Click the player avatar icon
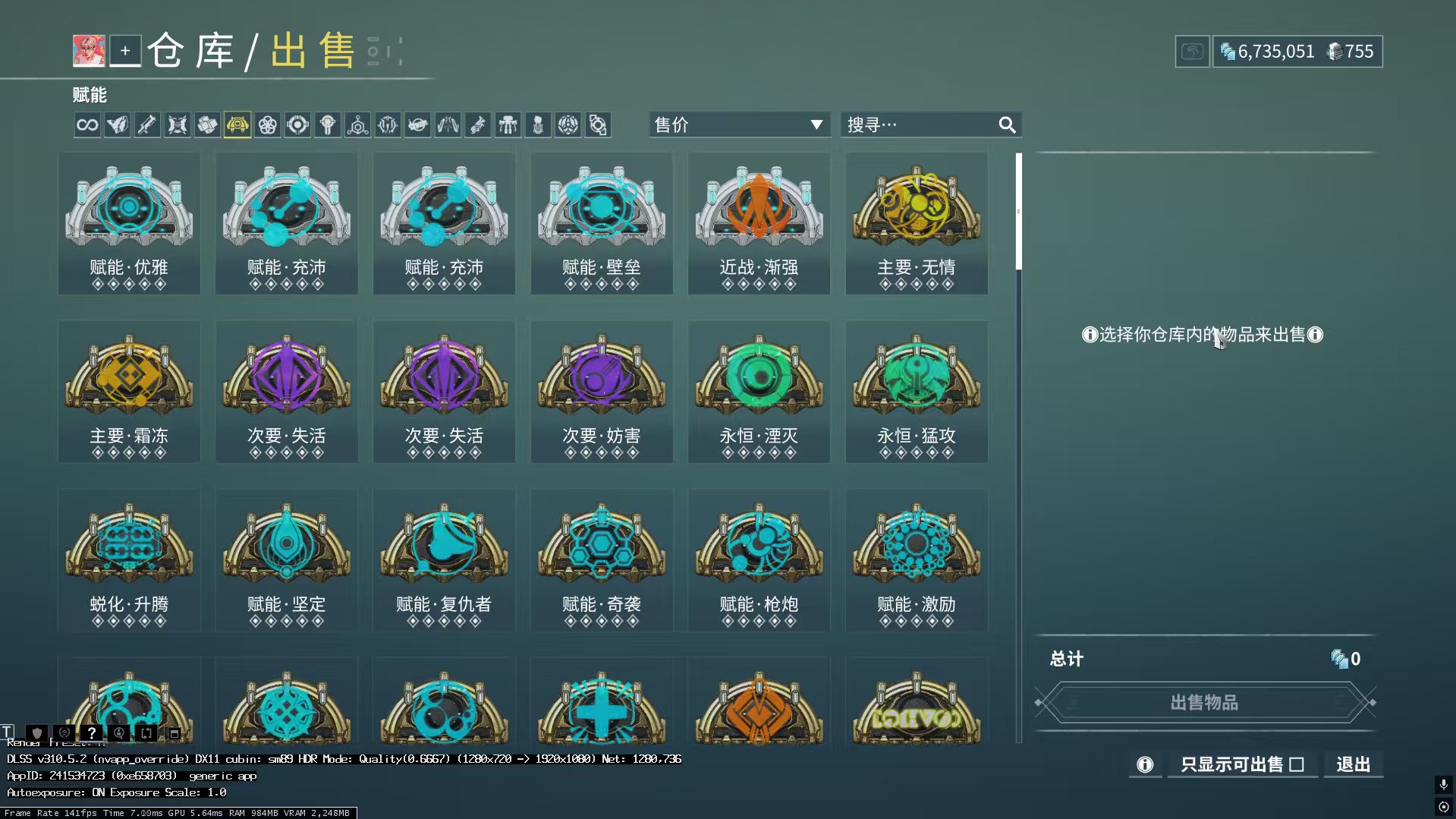 [x=89, y=51]
